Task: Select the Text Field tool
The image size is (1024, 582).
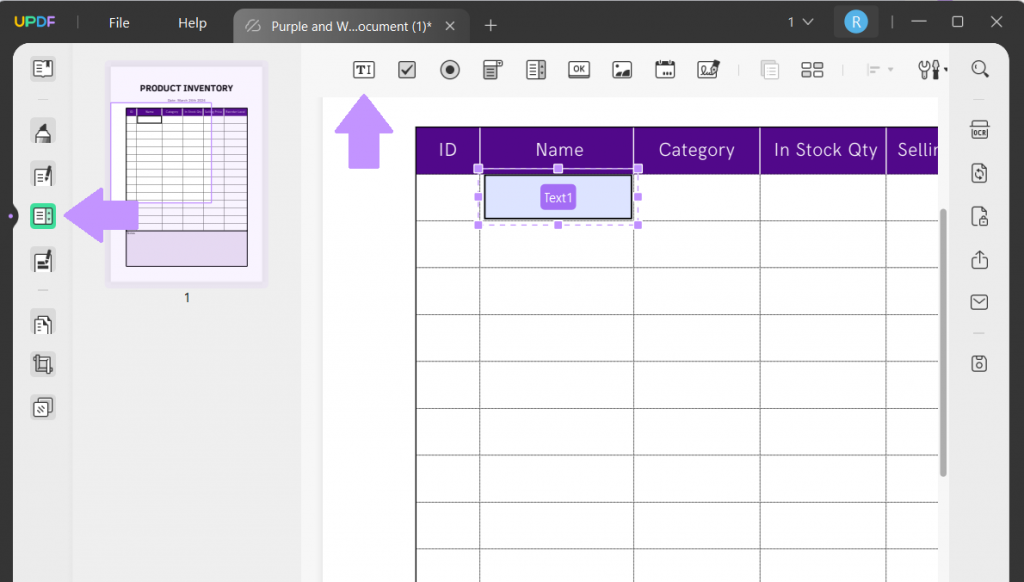Action: [363, 69]
